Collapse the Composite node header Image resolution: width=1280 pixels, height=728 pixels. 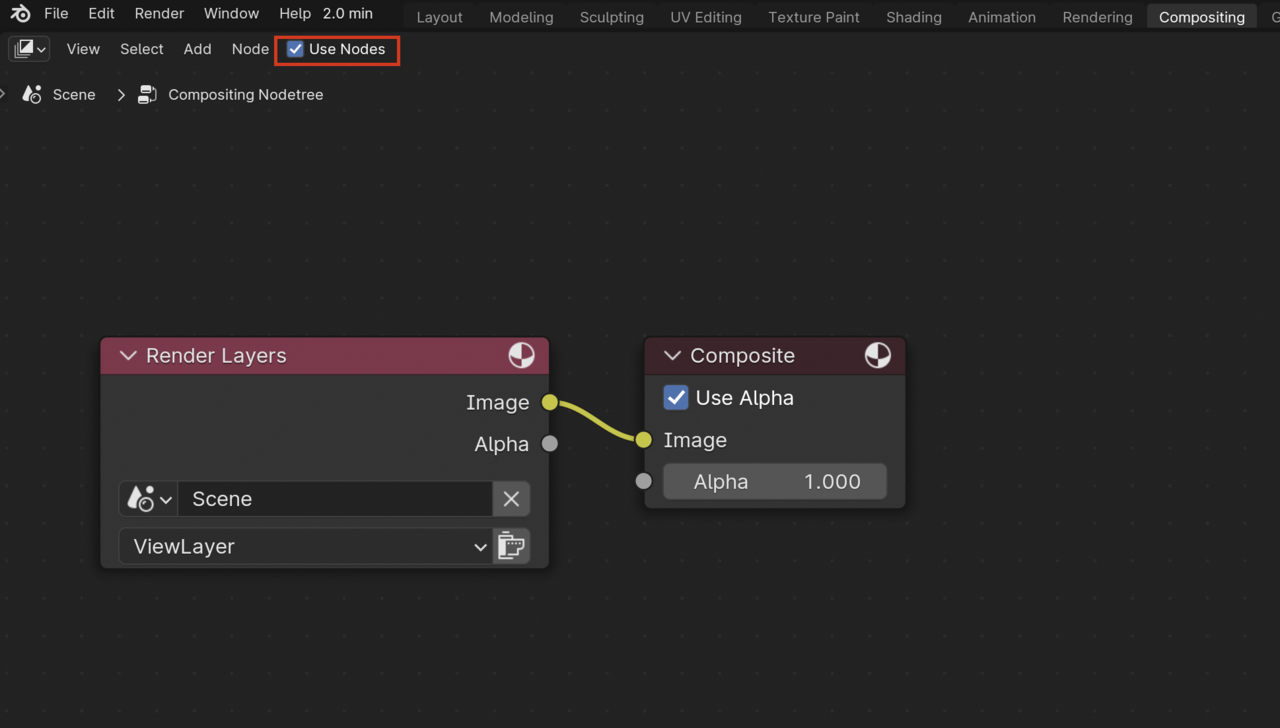tap(672, 355)
